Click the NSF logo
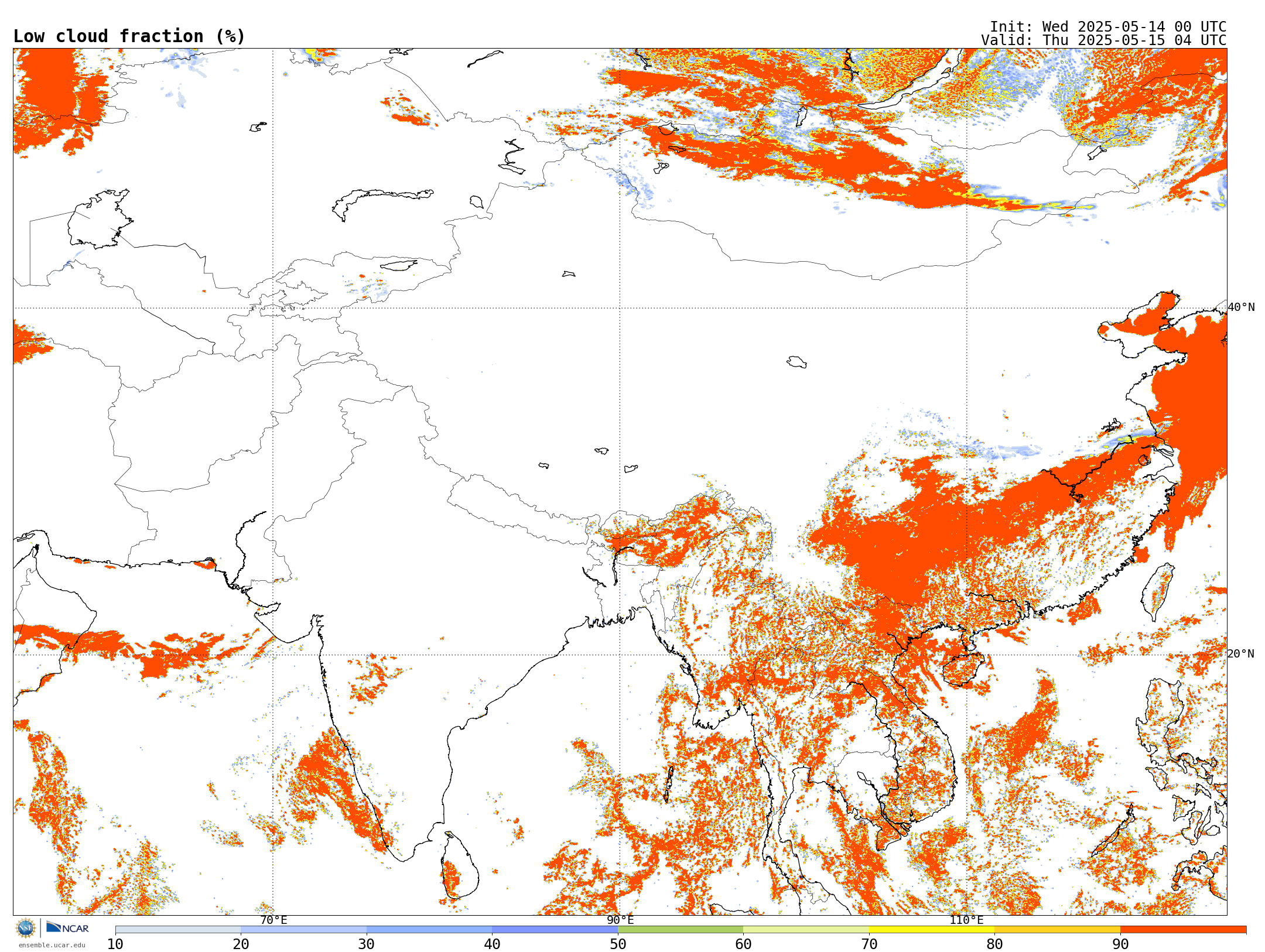This screenshot has height=952, width=1265. 26,928
